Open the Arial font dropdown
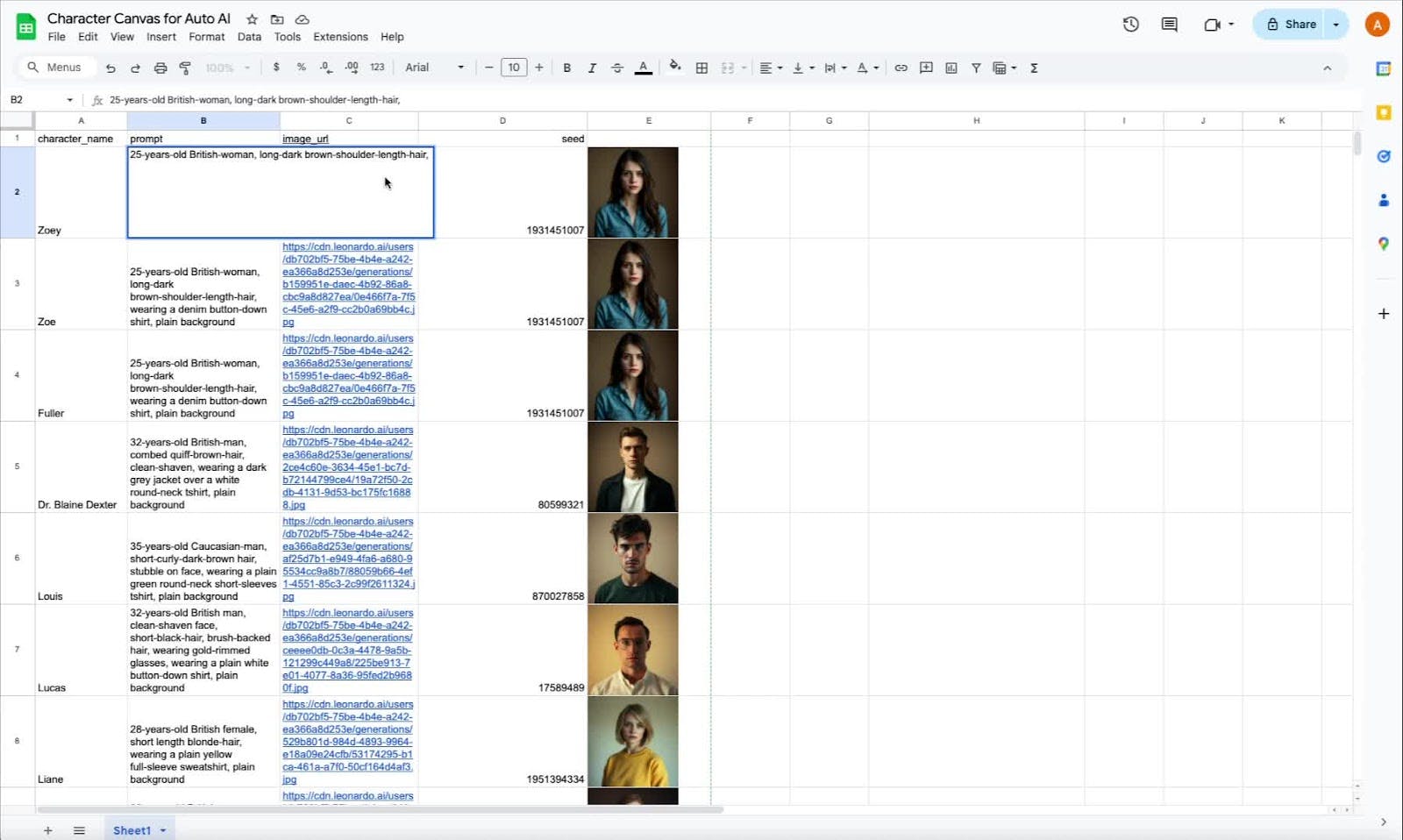Screen dimensions: 1403x840 (434, 68)
